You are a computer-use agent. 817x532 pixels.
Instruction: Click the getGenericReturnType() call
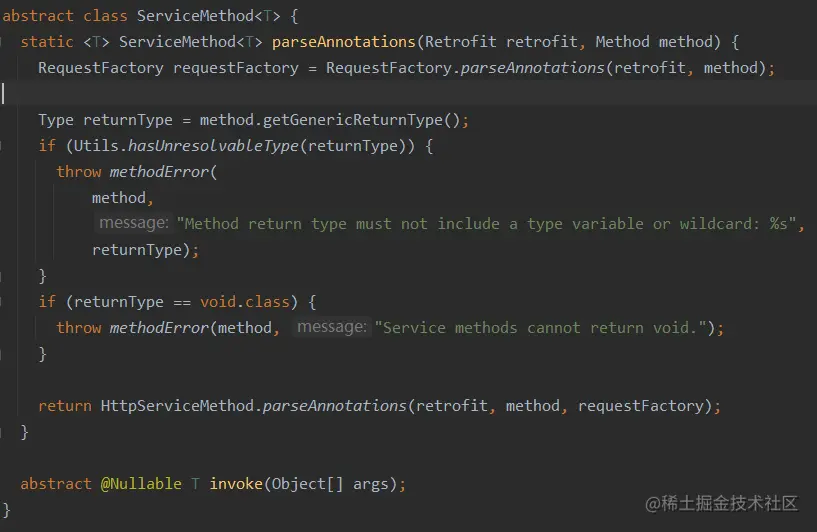pos(362,120)
